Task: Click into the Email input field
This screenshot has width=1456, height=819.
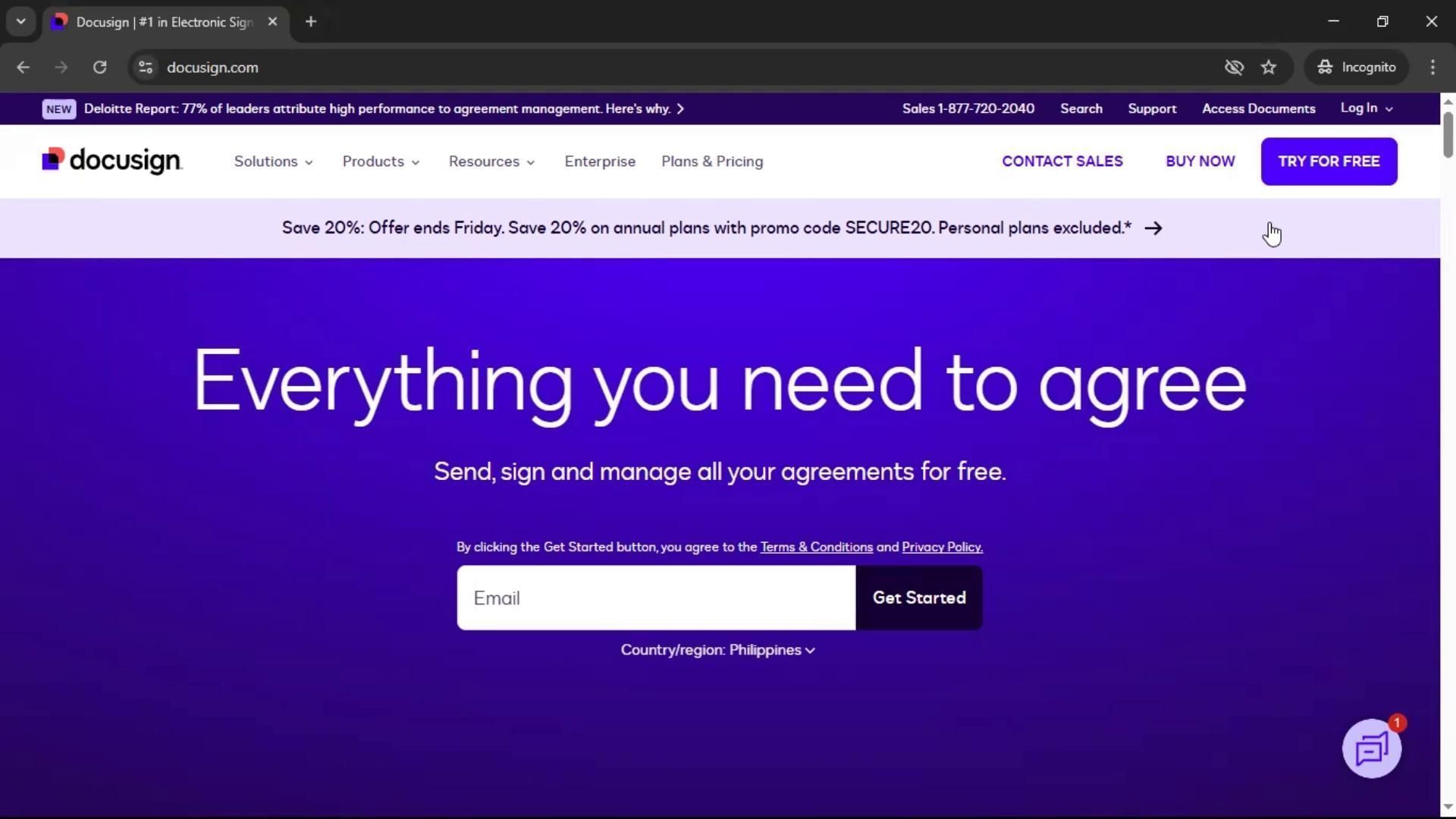Action: [655, 598]
